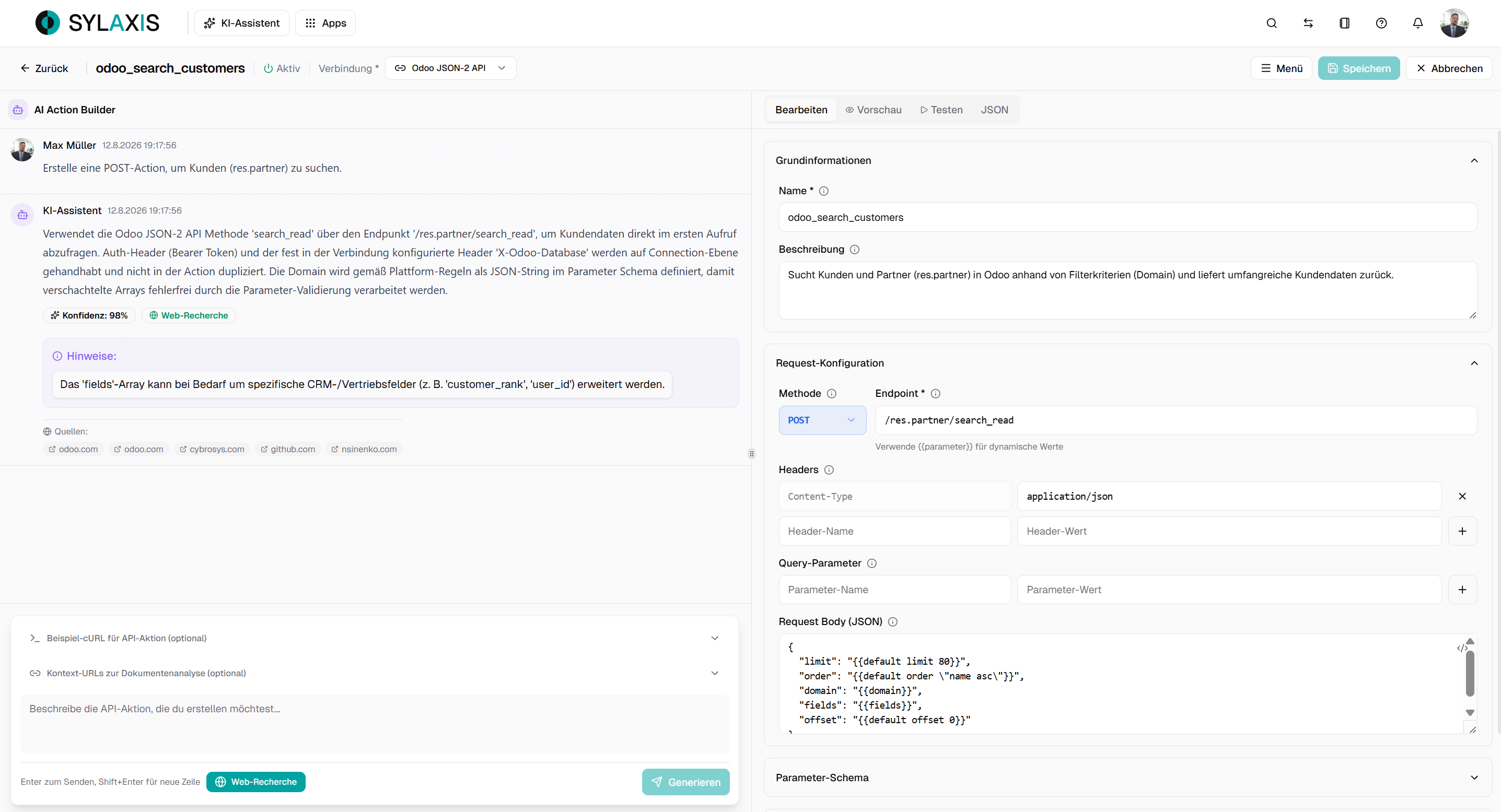Expand Kontext-URLs zur Dokumentenanalyse section

(374, 674)
